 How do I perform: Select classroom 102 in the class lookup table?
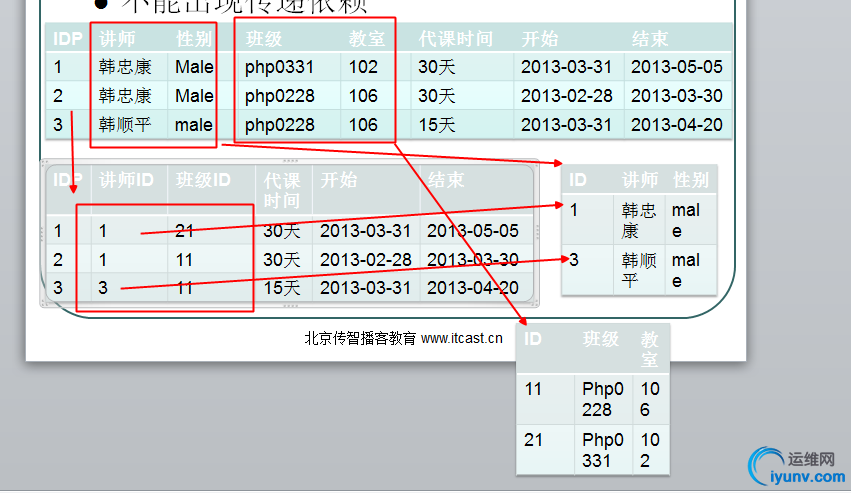[x=650, y=450]
